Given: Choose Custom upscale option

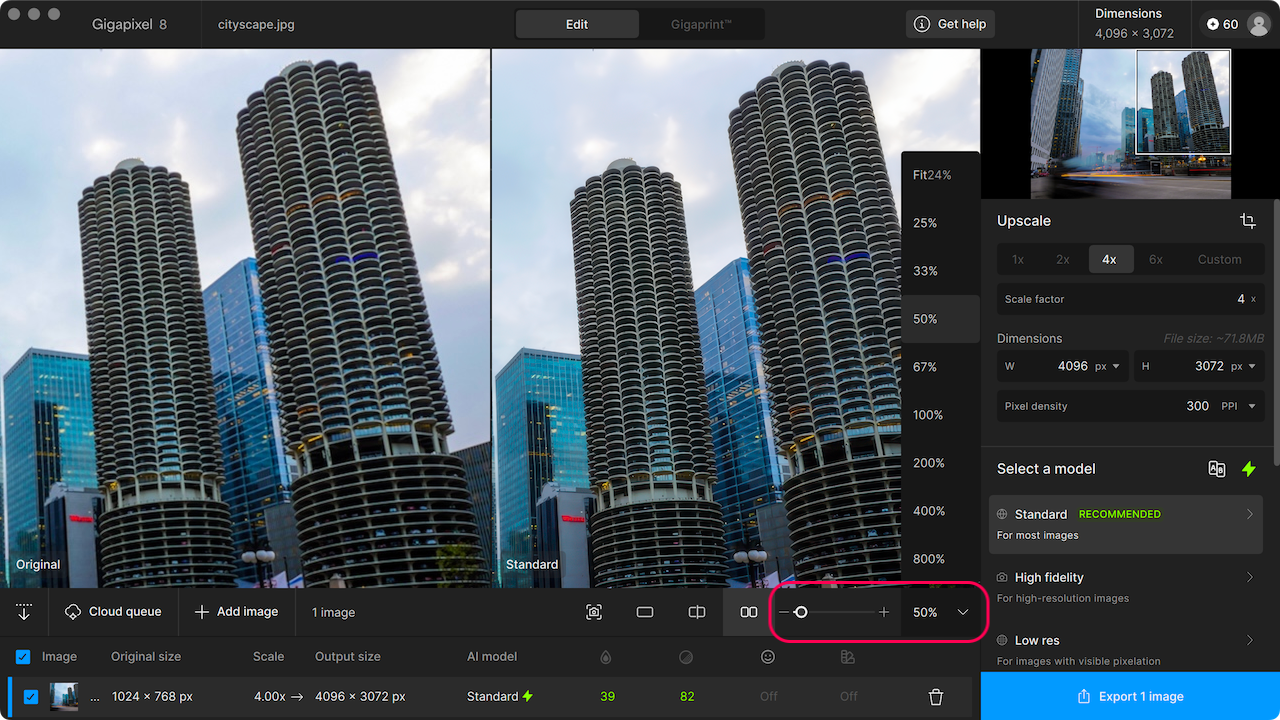Looking at the screenshot, I should [x=1220, y=259].
